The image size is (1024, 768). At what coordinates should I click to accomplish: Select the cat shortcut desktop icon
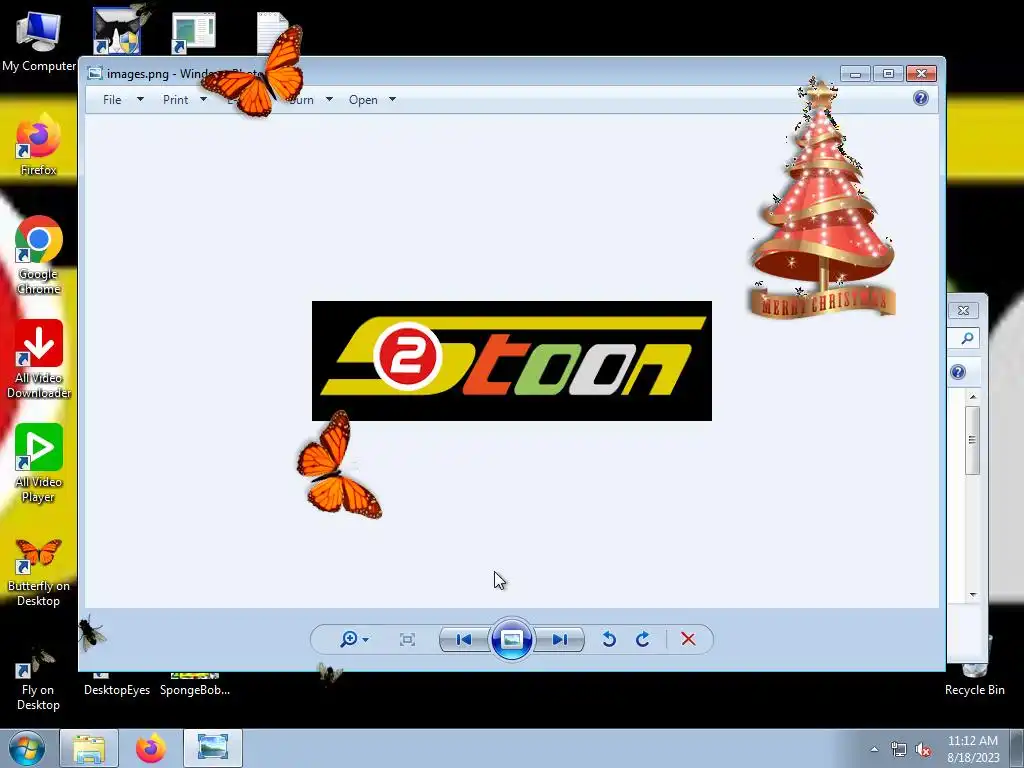[x=117, y=31]
